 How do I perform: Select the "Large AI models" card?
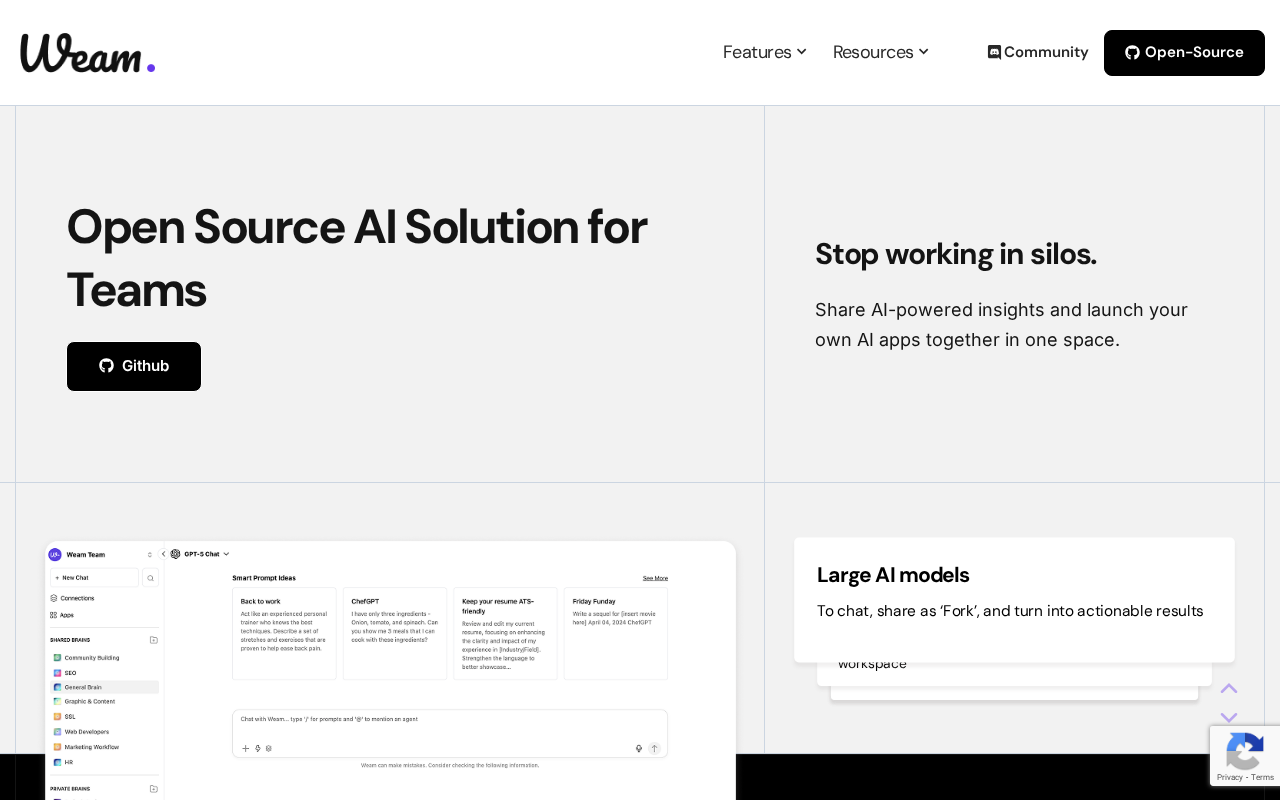point(1014,600)
